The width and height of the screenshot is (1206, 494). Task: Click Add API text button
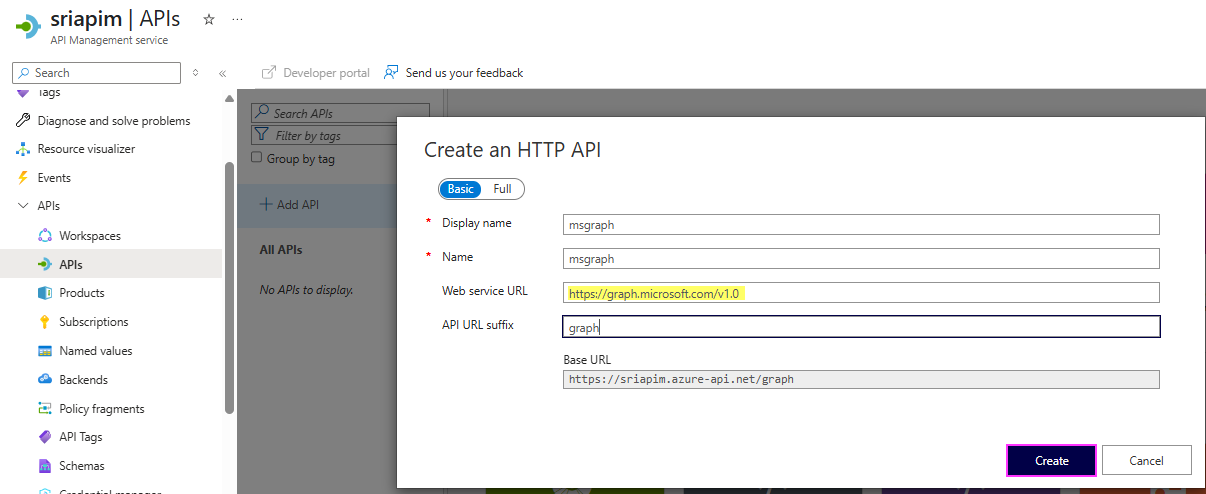coord(298,204)
